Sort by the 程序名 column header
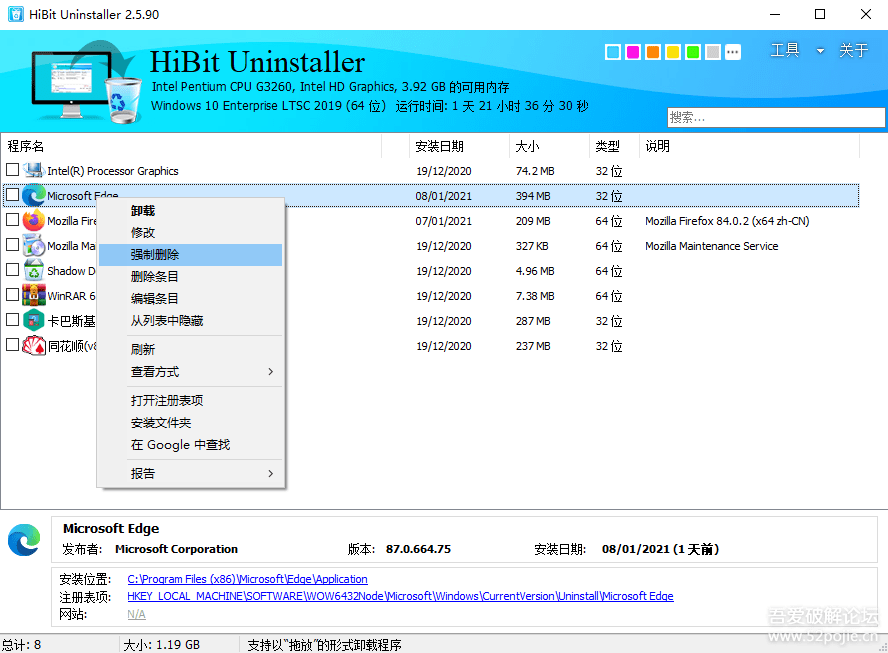888x653 pixels. (191, 146)
